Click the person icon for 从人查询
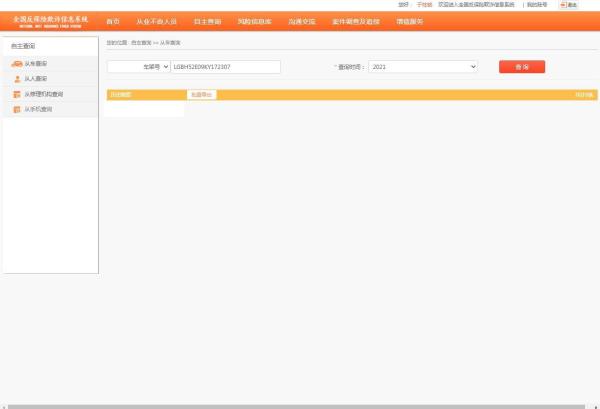Screen dimensions: 600x409 (17, 79)
